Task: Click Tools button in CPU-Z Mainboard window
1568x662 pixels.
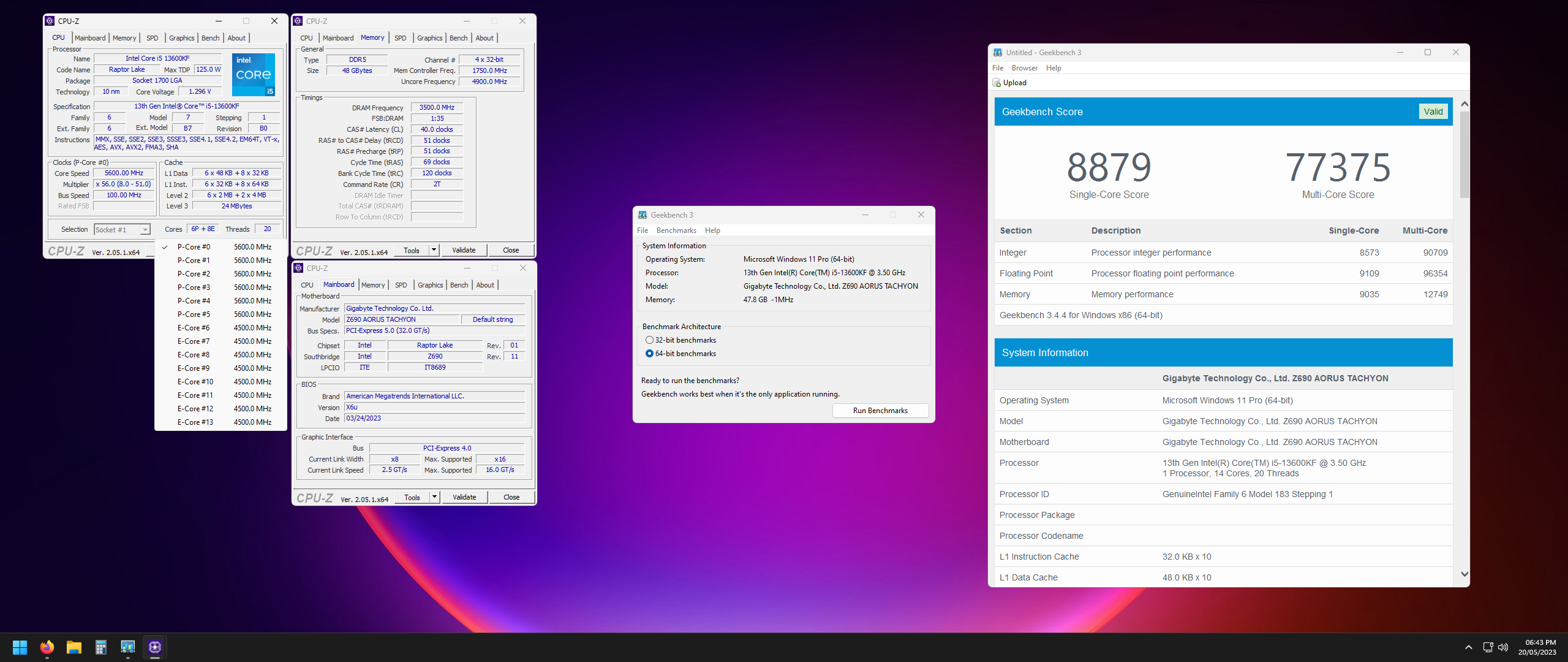Action: (412, 497)
